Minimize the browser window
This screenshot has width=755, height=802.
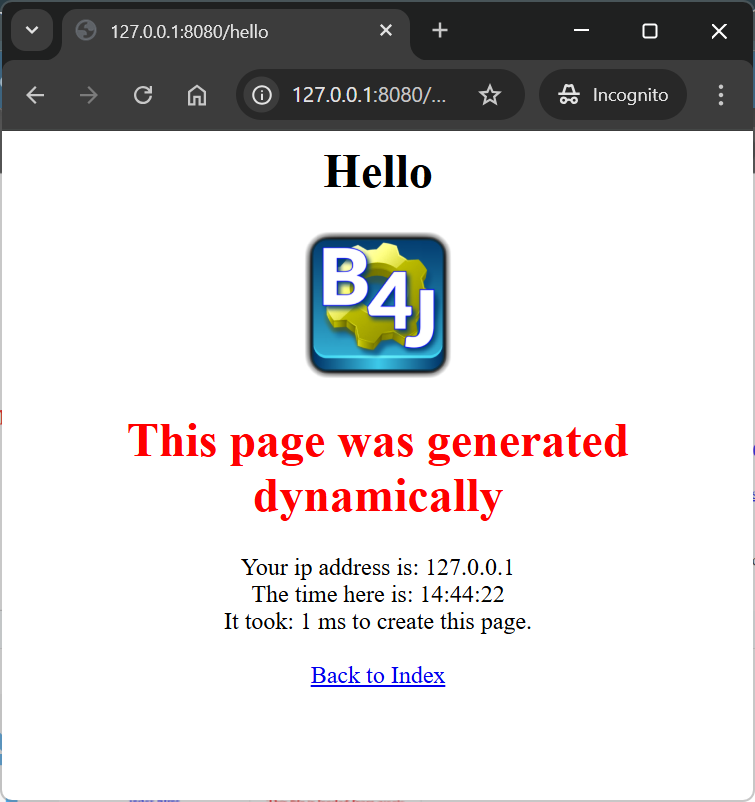point(581,31)
